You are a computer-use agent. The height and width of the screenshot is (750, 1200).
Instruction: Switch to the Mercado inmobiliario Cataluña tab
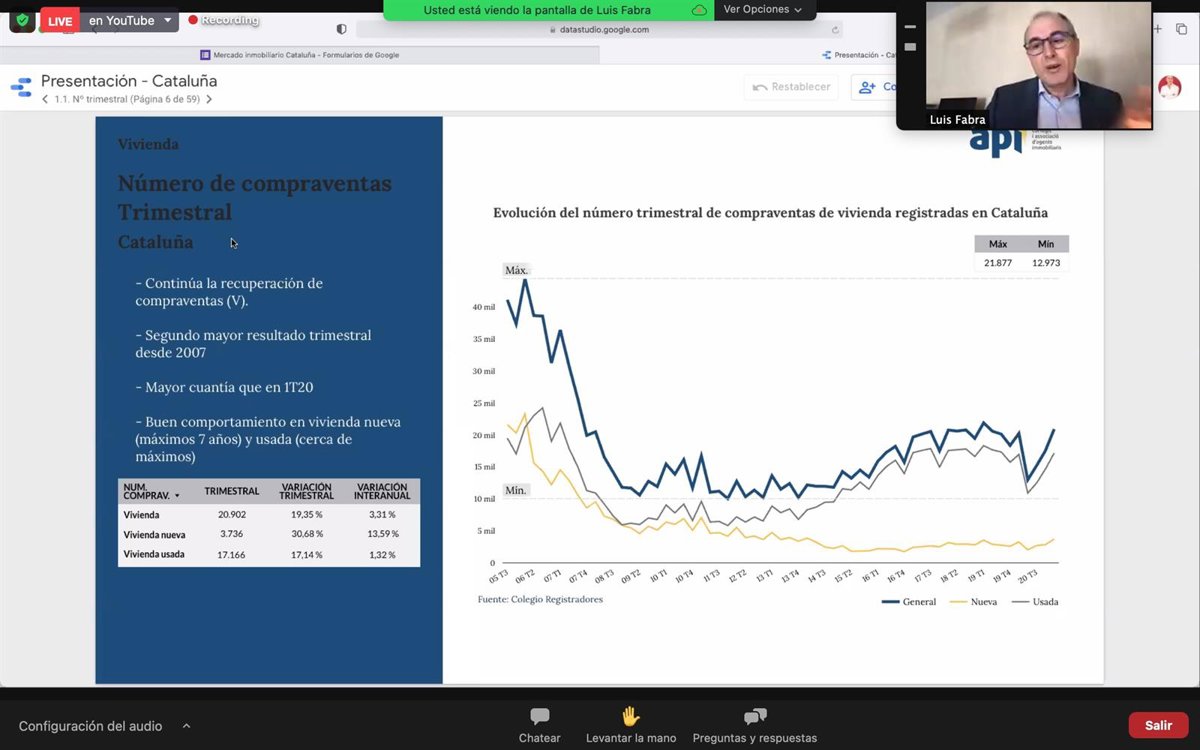(300, 55)
